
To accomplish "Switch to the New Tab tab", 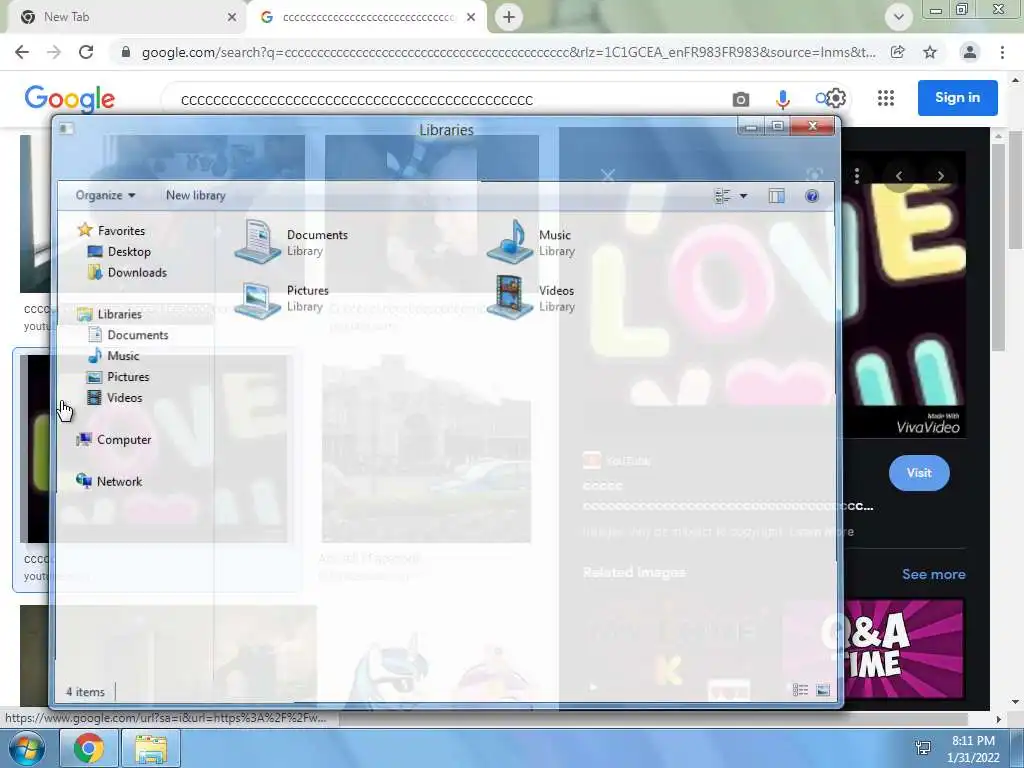I will [124, 17].
